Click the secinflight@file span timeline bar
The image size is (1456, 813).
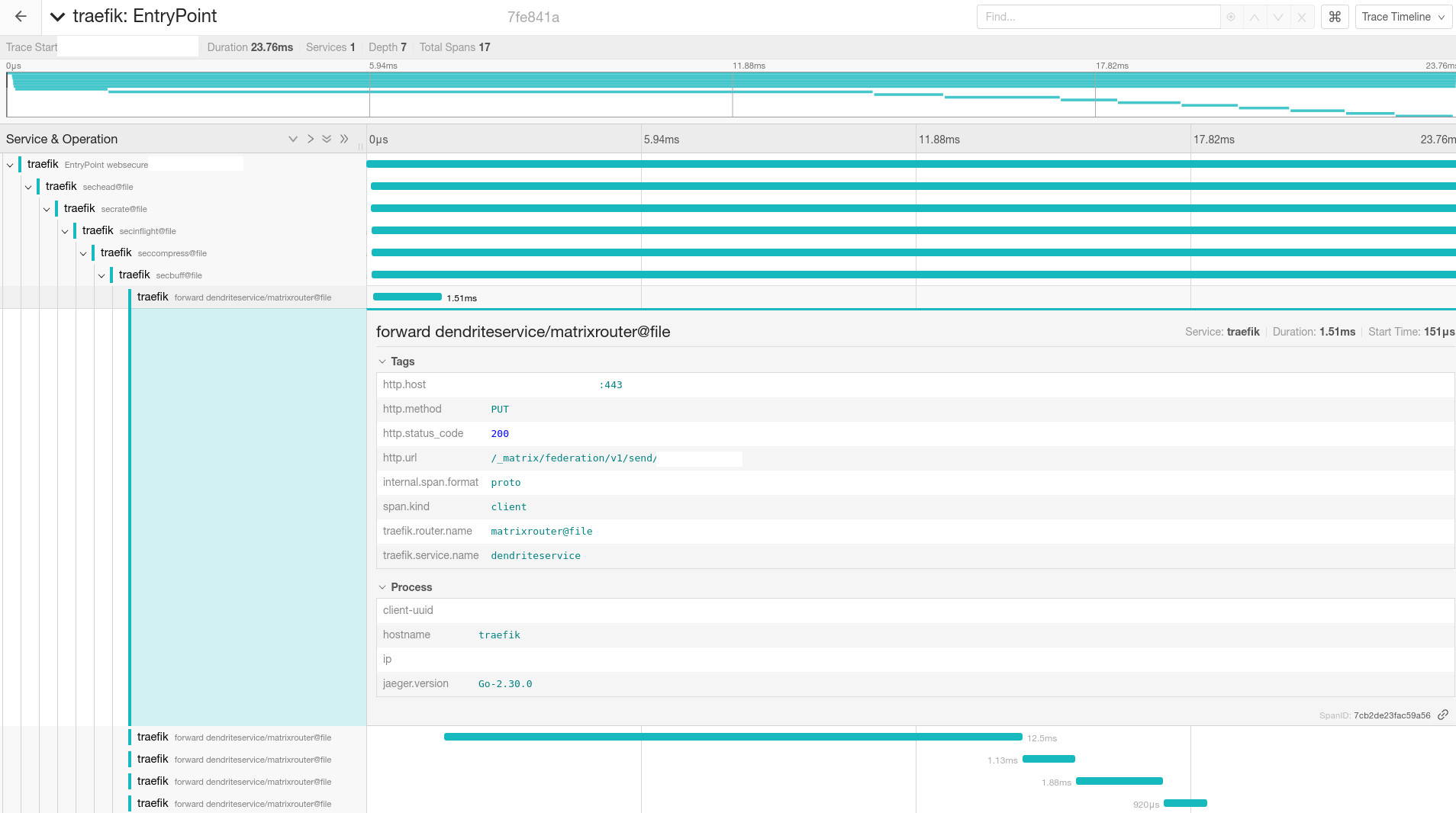point(913,230)
